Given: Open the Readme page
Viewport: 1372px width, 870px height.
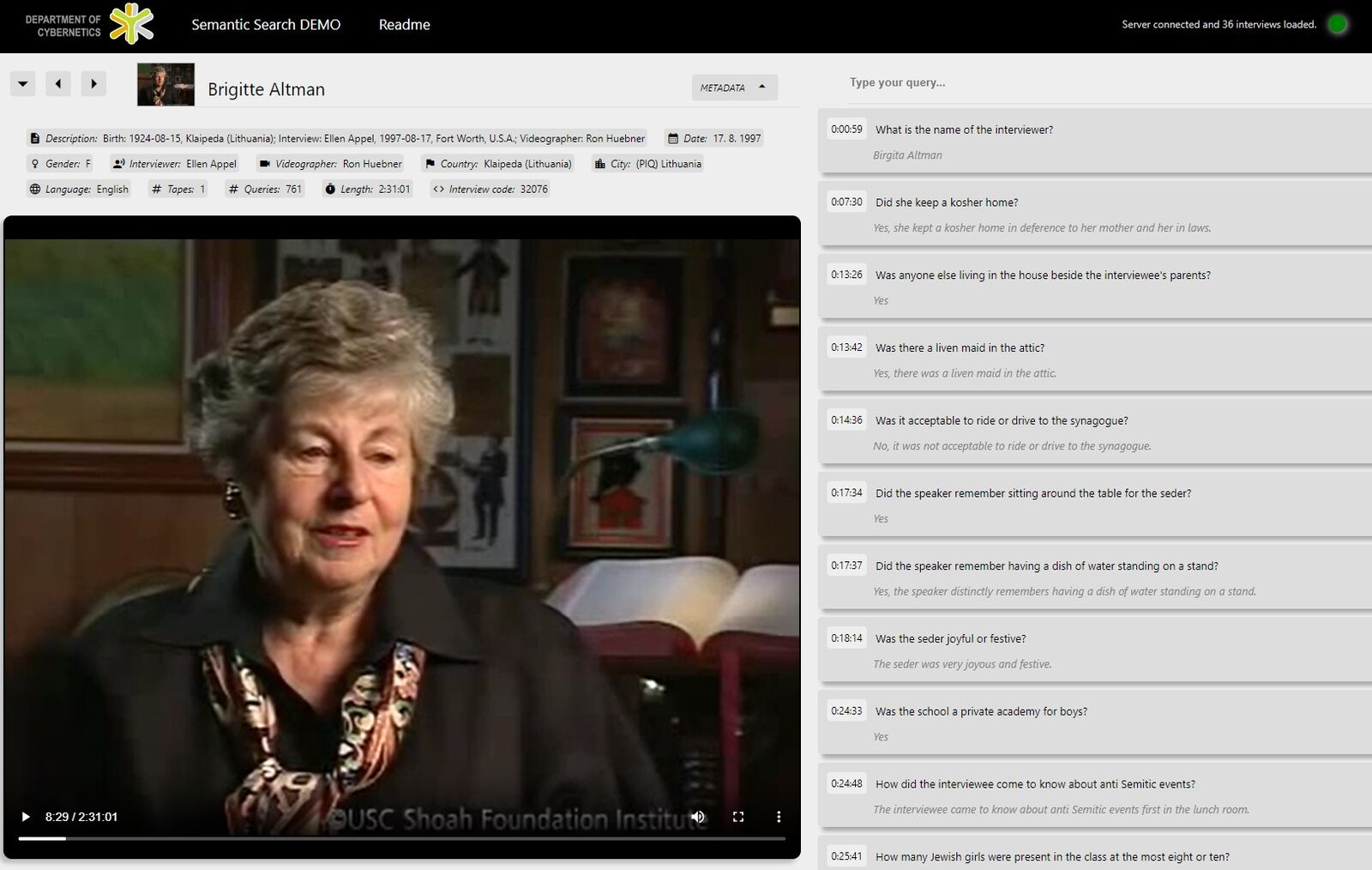Looking at the screenshot, I should pyautogui.click(x=404, y=25).
